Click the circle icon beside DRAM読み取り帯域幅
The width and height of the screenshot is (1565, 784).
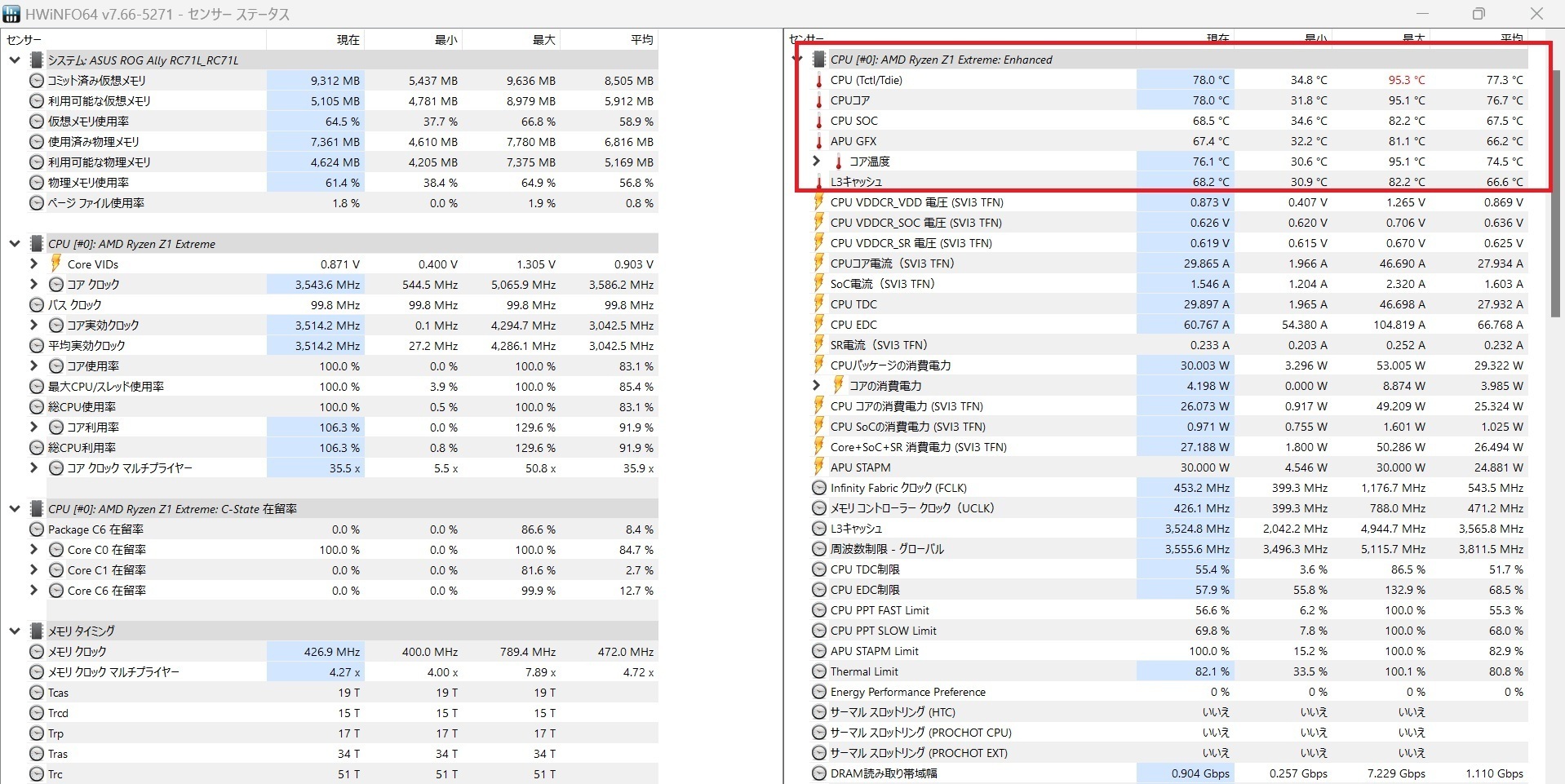tap(819, 773)
